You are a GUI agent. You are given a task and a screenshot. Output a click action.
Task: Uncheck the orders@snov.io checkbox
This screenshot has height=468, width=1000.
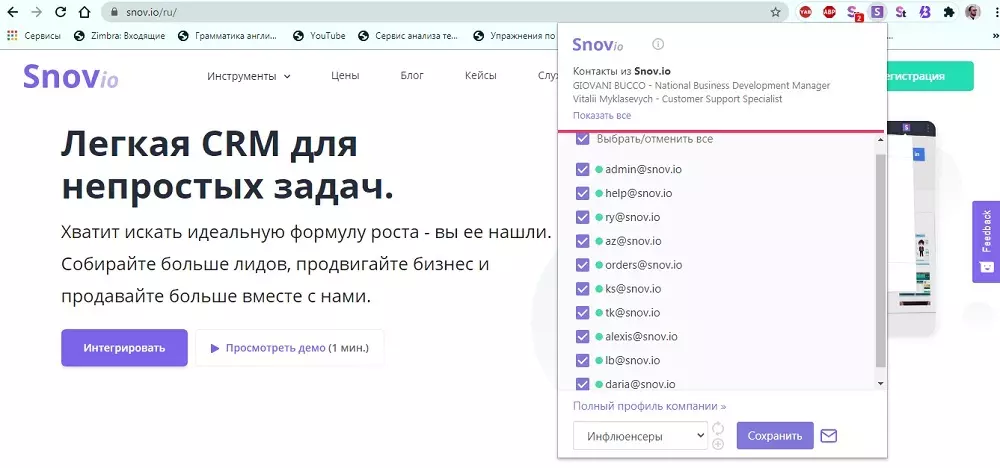(x=582, y=265)
